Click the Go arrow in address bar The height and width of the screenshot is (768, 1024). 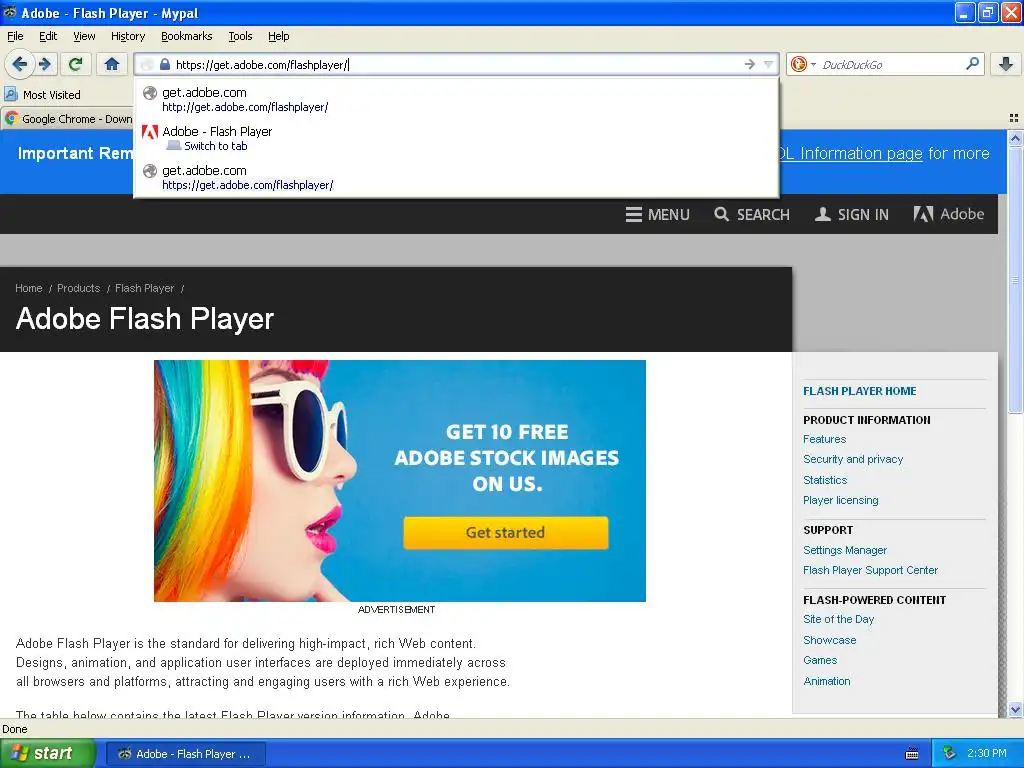point(749,64)
